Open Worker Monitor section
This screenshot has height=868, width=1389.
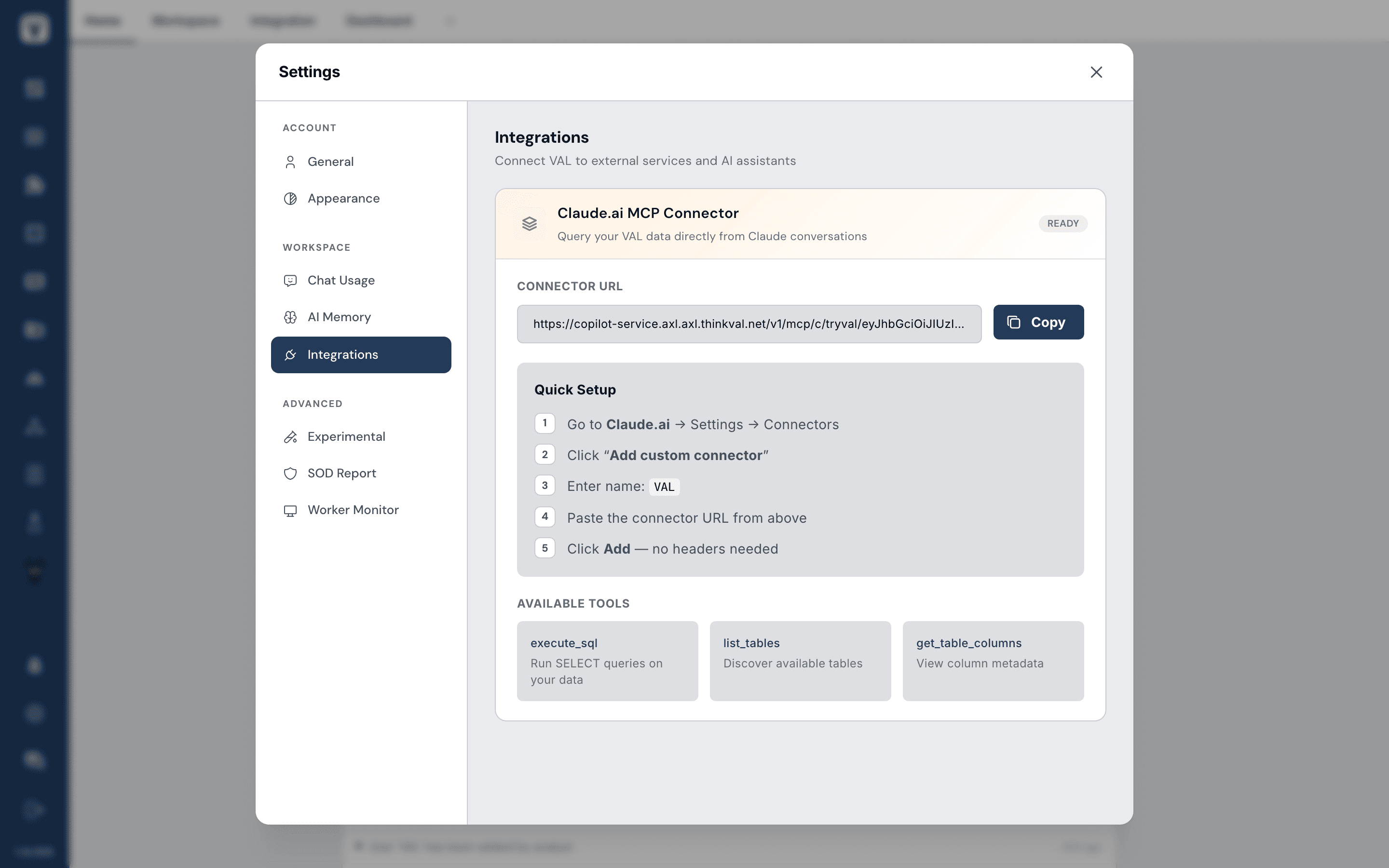[361, 510]
